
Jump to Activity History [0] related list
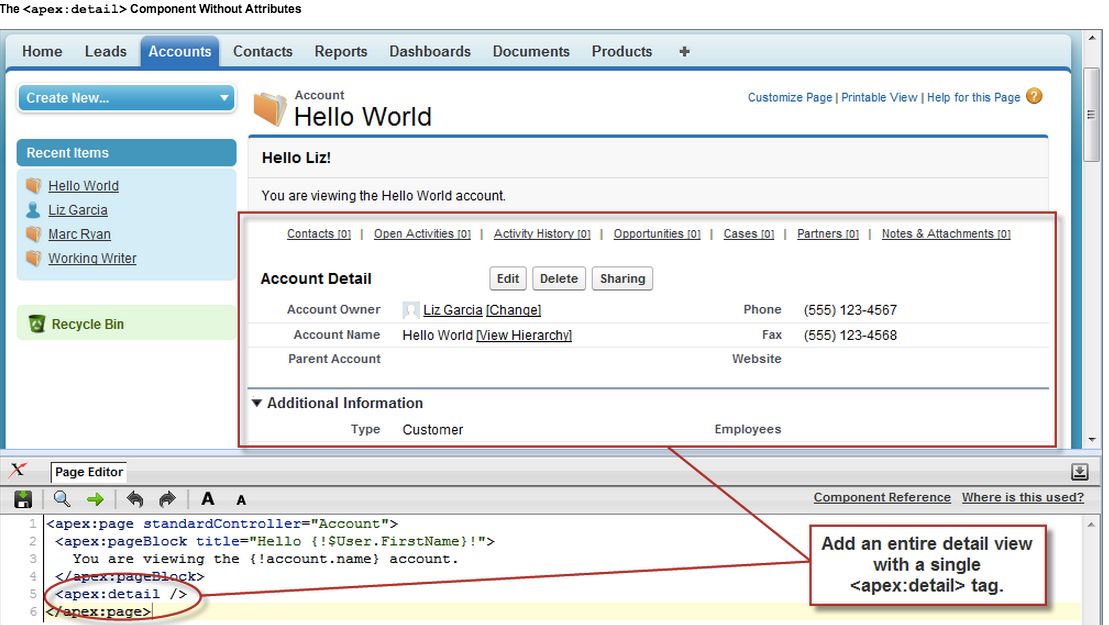[542, 234]
